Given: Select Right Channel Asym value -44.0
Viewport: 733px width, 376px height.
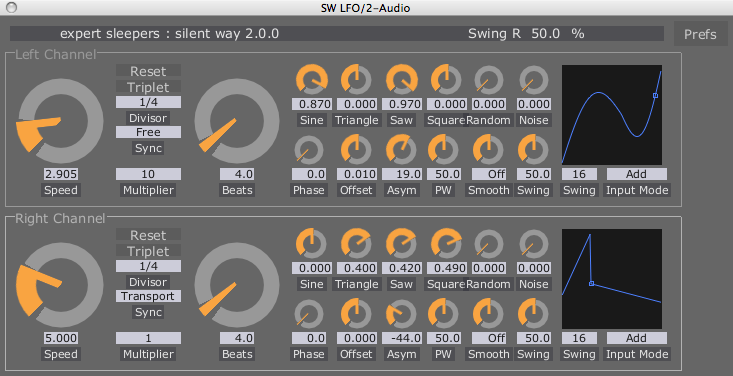Looking at the screenshot, I should (x=402, y=338).
